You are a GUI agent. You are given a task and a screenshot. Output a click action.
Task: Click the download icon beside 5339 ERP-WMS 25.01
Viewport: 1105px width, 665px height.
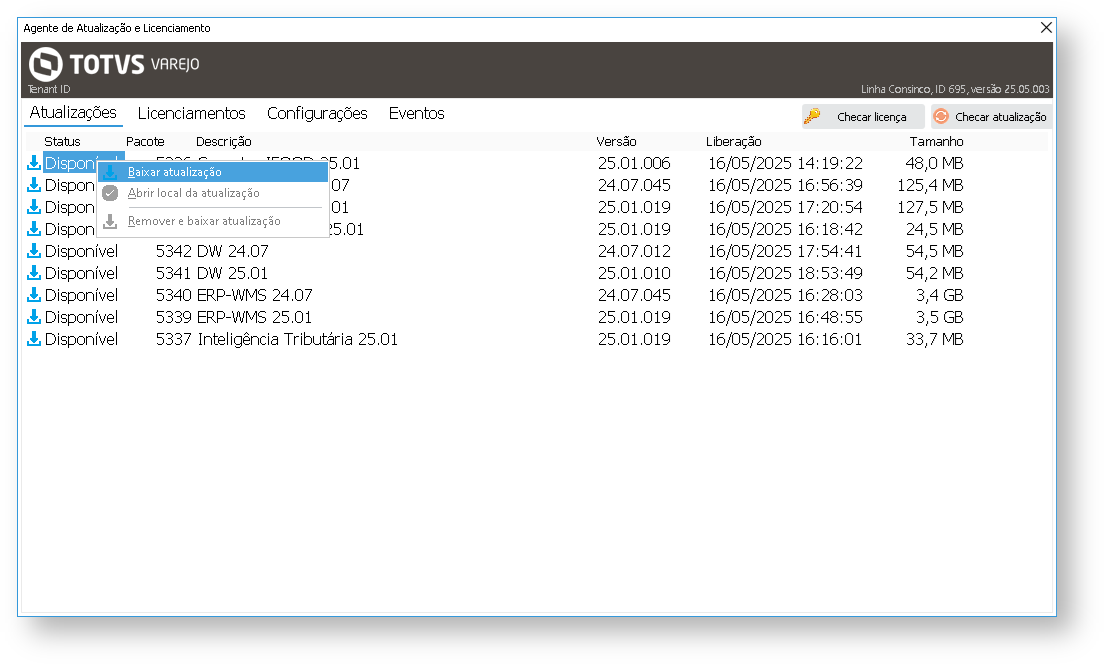33,317
